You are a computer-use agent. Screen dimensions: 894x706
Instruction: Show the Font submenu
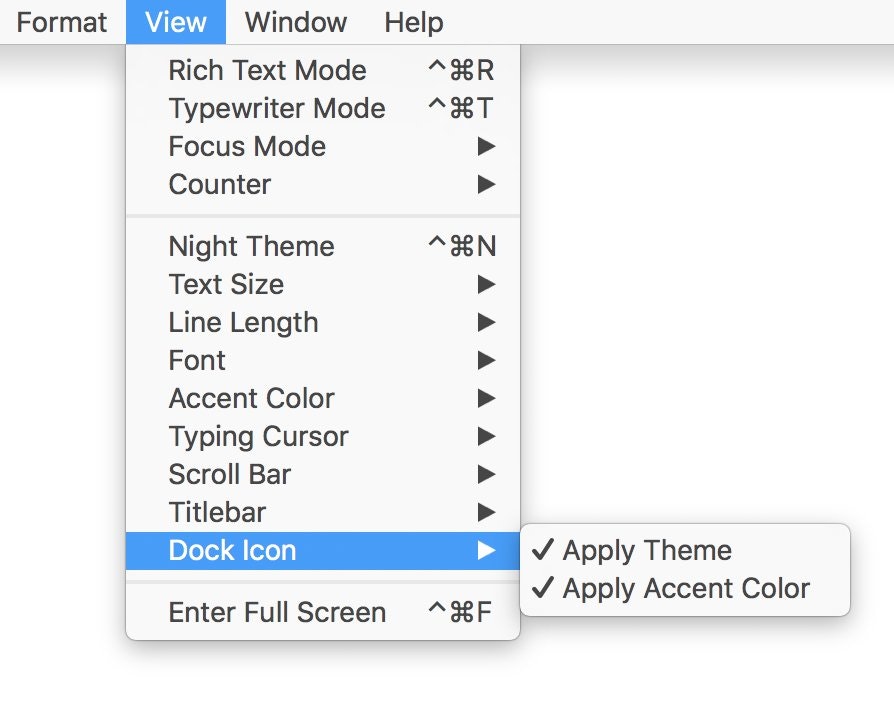click(323, 360)
